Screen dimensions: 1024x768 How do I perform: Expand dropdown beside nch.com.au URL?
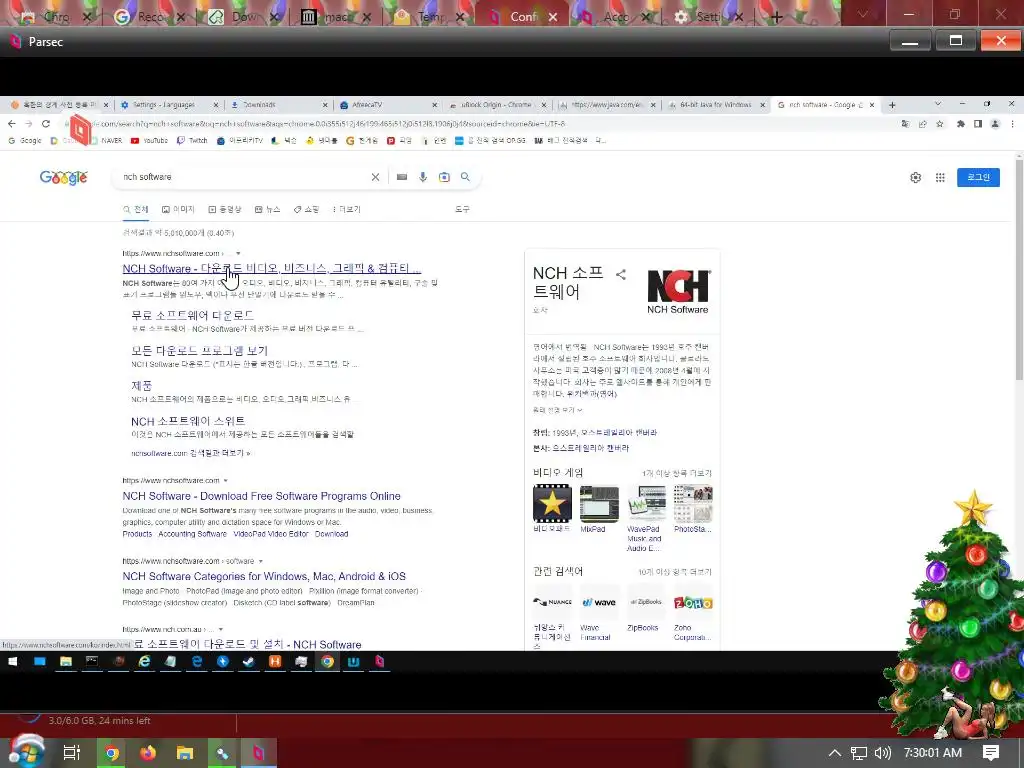coord(221,630)
